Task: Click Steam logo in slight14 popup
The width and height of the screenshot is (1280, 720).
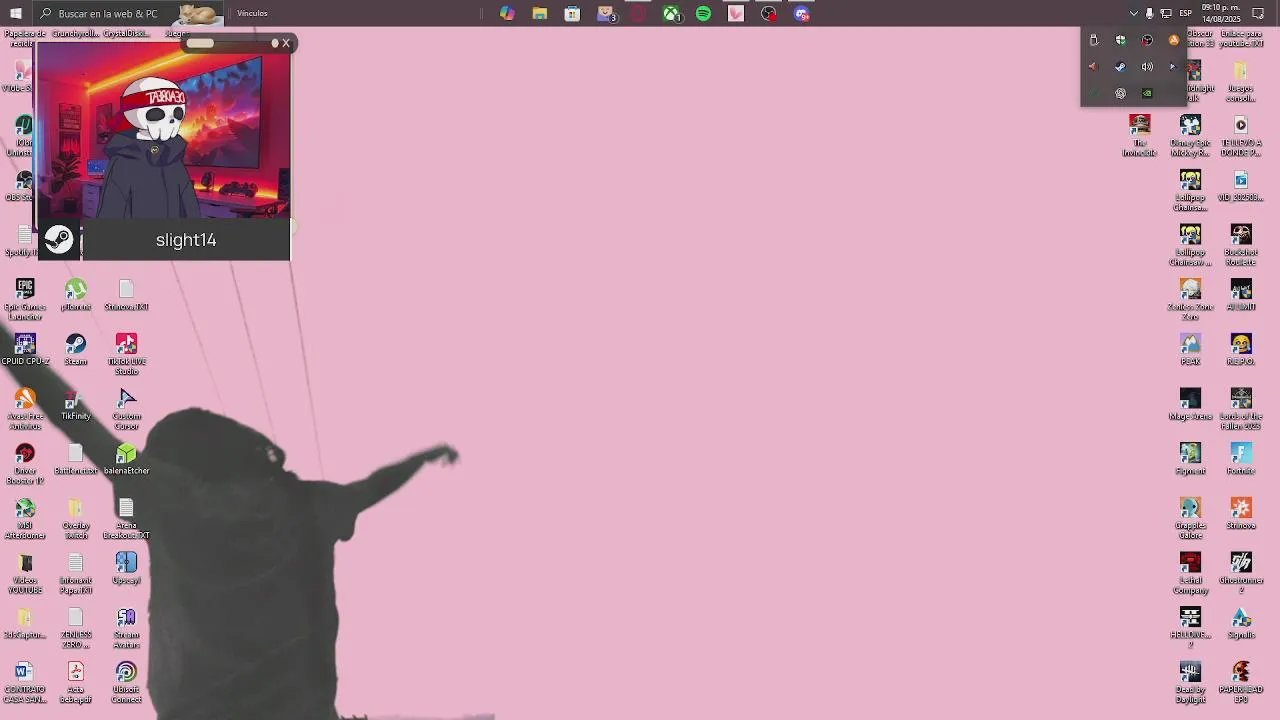Action: point(58,240)
